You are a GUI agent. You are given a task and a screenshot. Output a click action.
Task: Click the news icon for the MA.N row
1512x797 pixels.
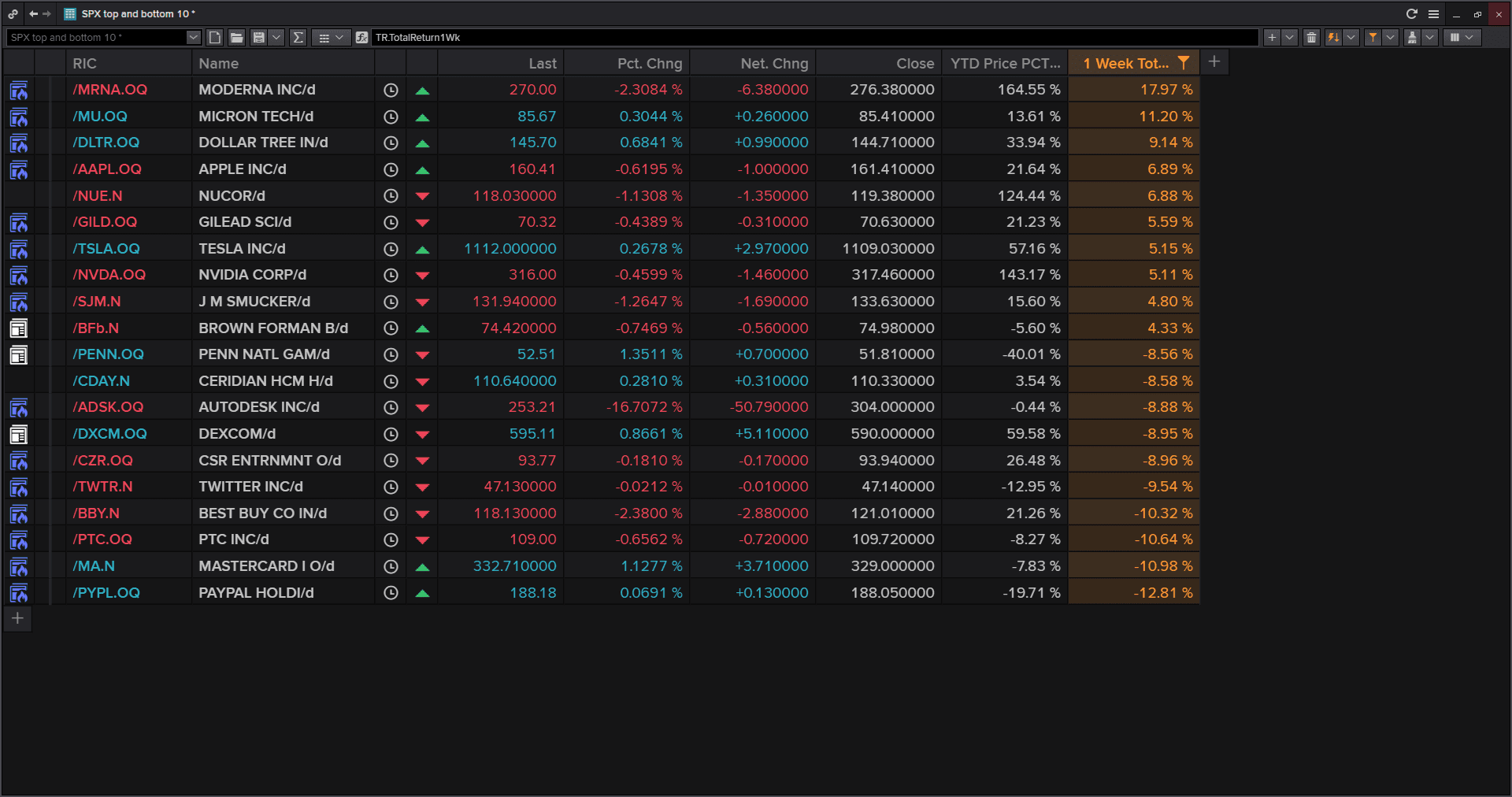18,567
